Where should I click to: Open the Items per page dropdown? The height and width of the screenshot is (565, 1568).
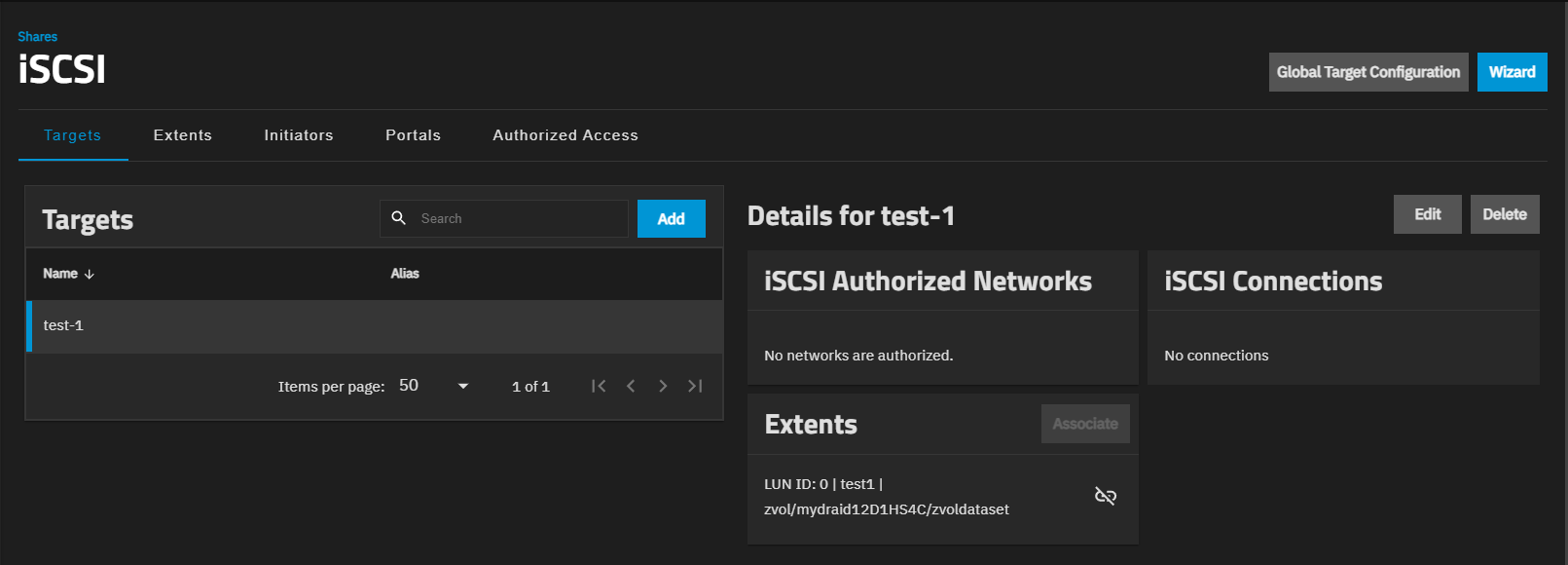click(434, 386)
